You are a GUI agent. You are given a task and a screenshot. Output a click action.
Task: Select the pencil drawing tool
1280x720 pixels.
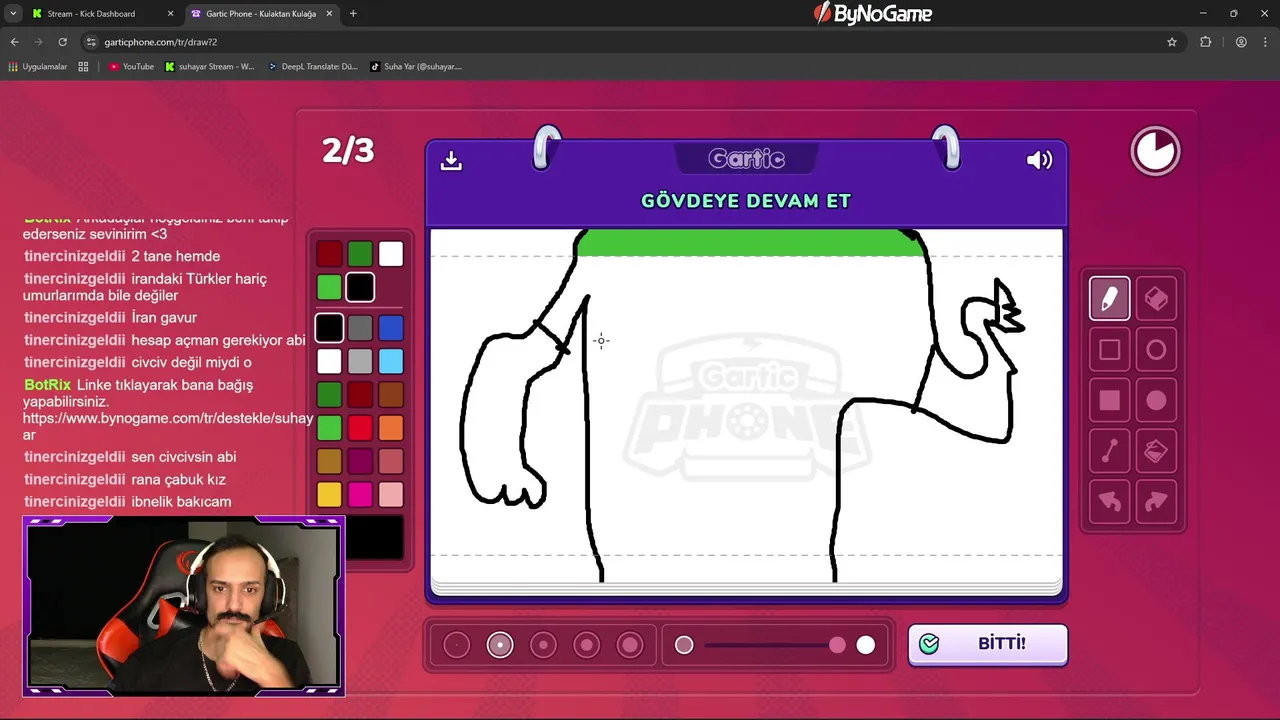point(1109,298)
